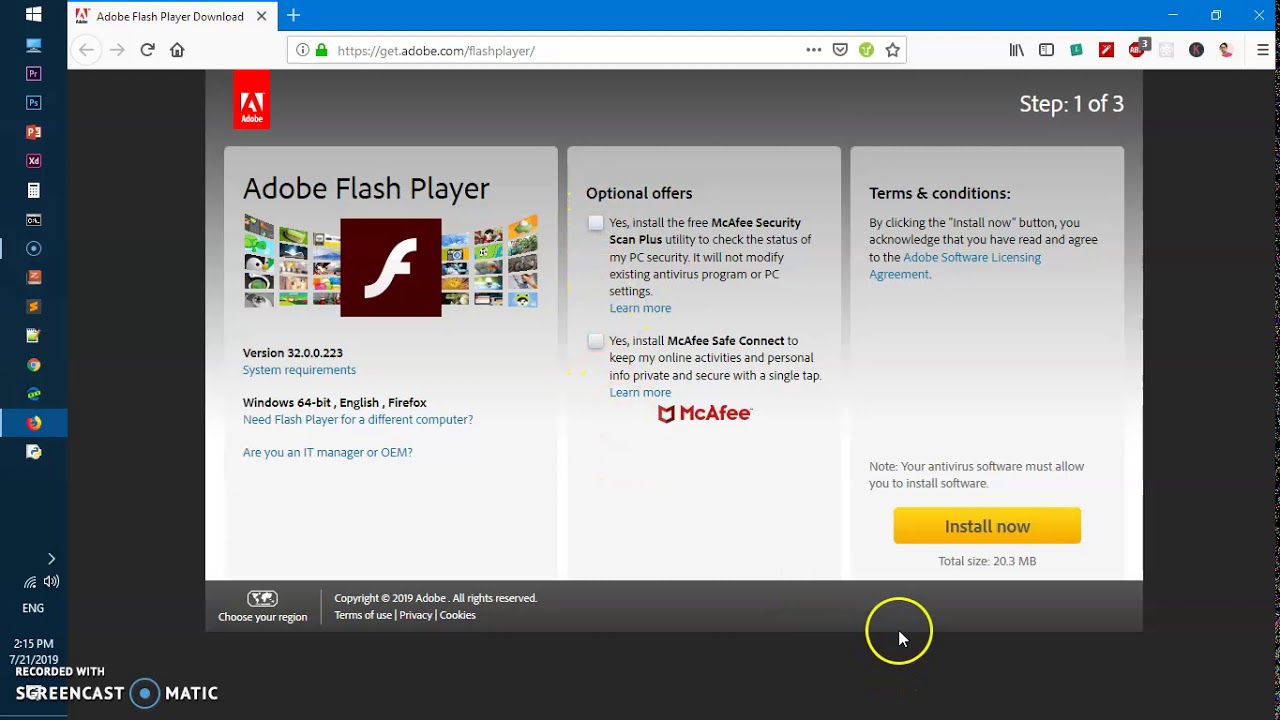Open Command Prompt from the taskbar

33,219
